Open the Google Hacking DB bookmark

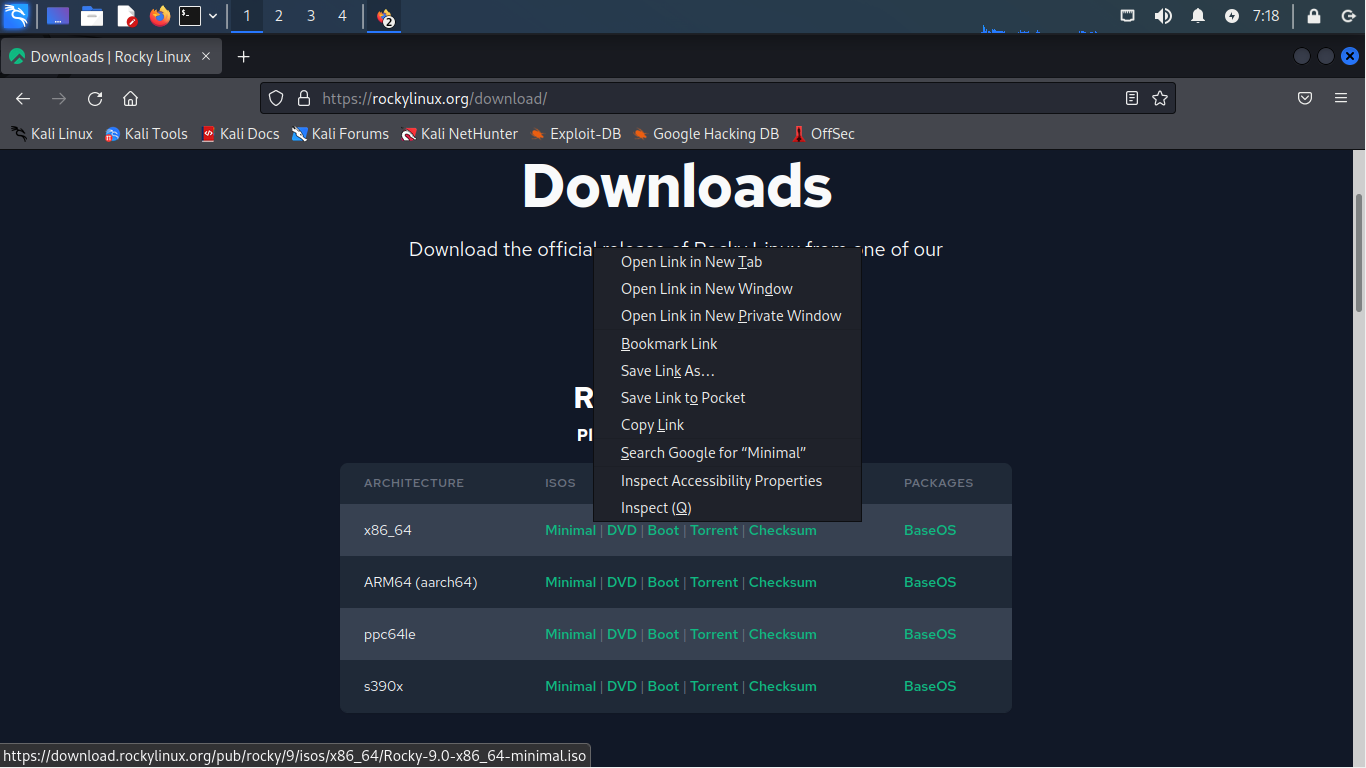click(706, 134)
